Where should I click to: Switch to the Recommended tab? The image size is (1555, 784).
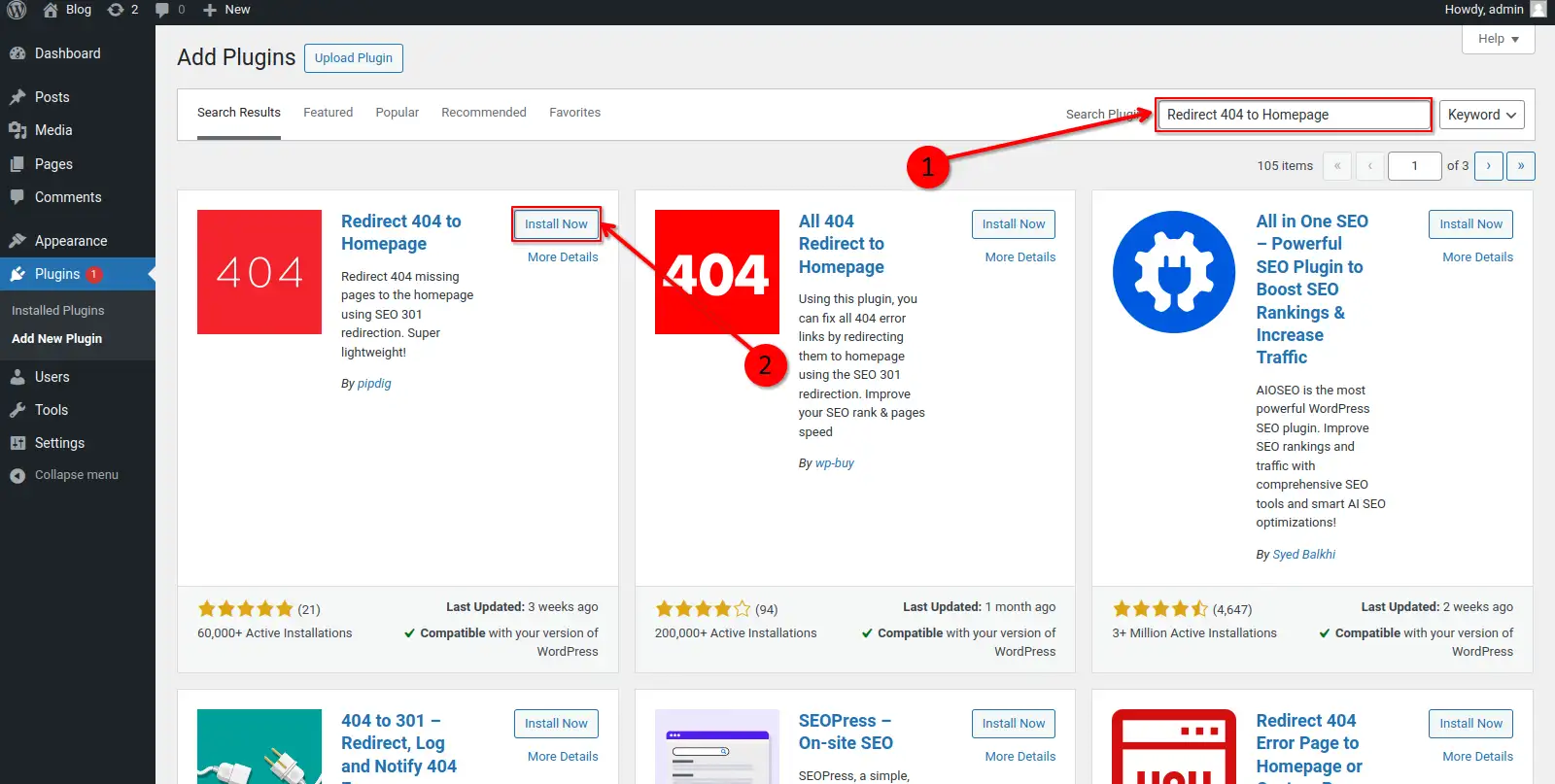tap(484, 113)
